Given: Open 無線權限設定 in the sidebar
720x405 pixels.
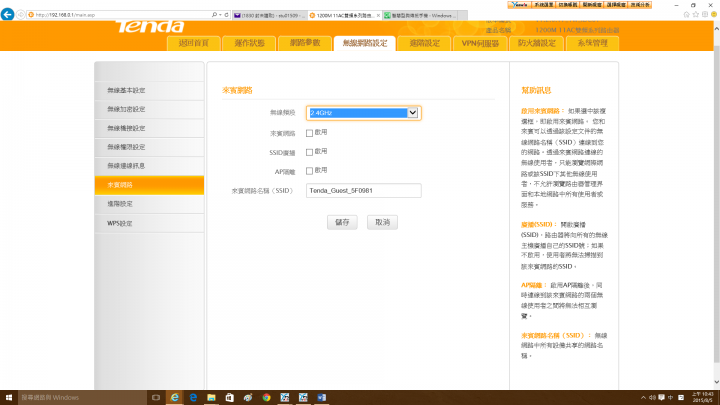Looking at the screenshot, I should [x=149, y=147].
